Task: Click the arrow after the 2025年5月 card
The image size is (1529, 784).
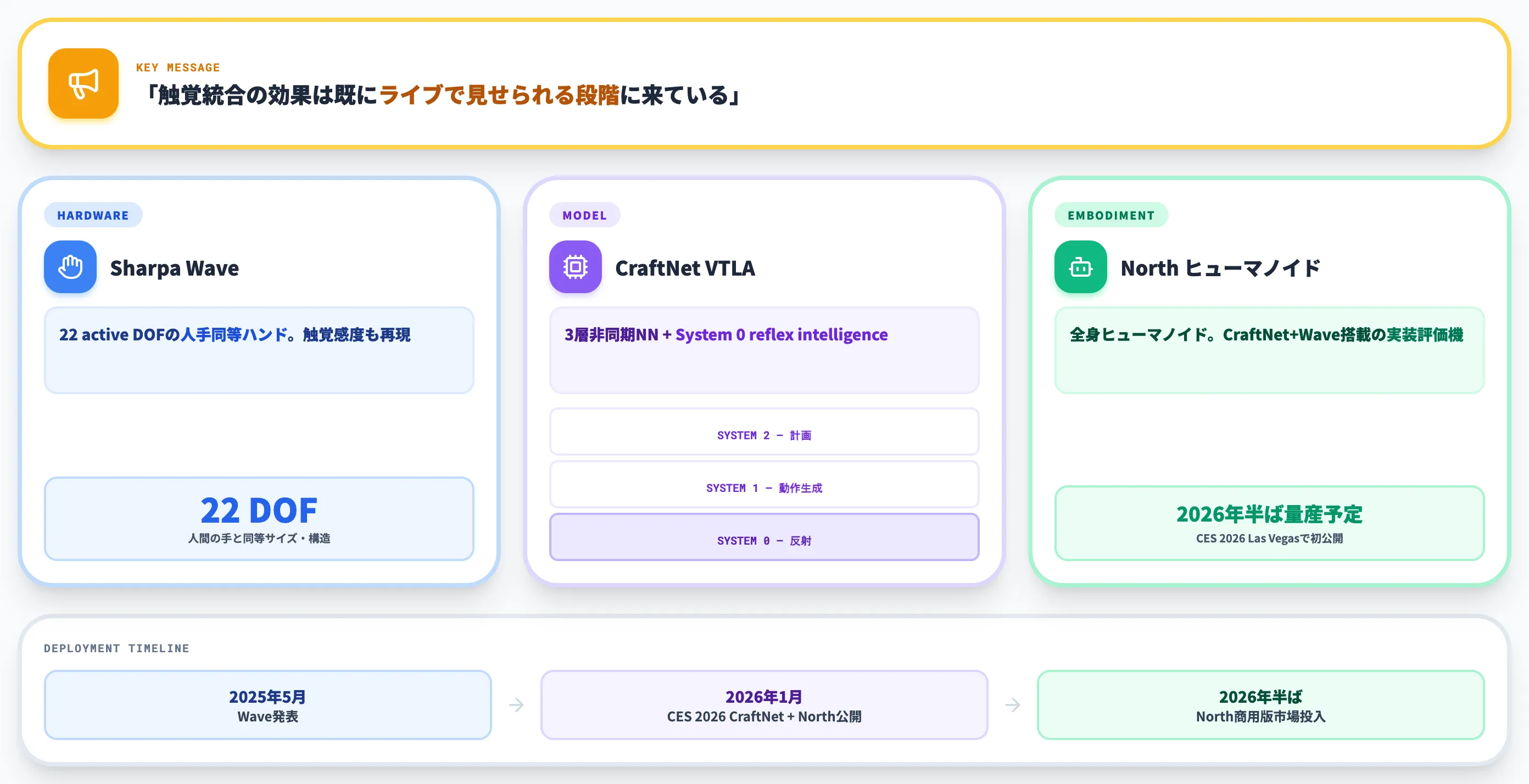Action: pos(516,704)
